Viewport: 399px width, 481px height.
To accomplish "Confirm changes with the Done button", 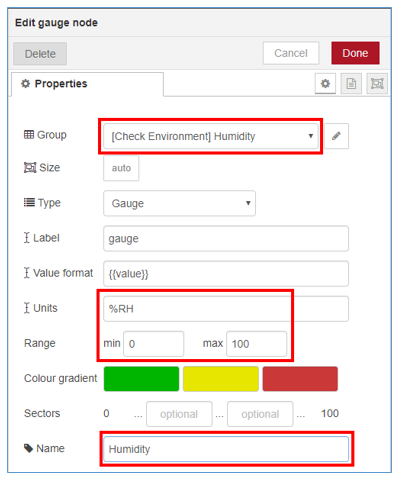I will [x=355, y=53].
